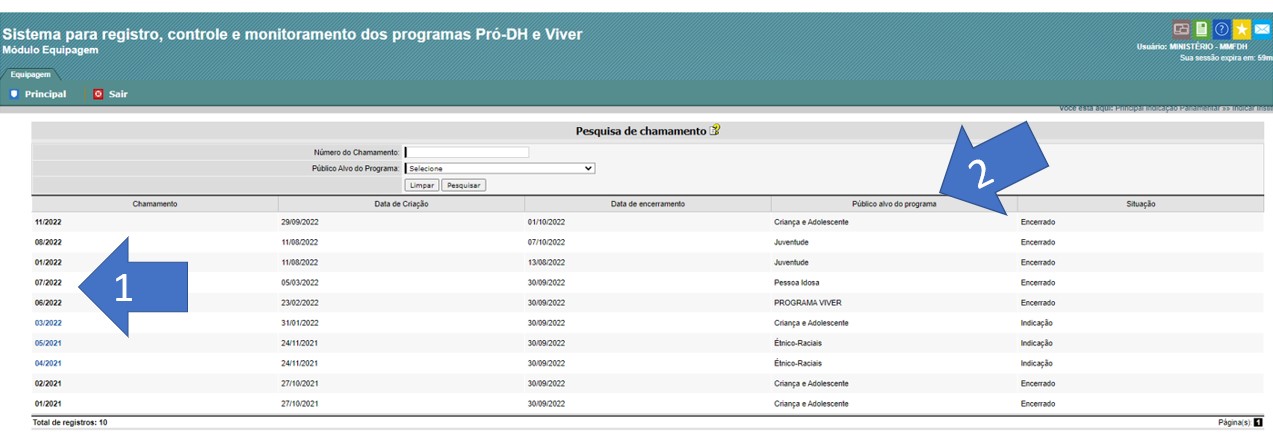Click the help icon beside Pesquisa de chamamento
Viewport: 1273px width, 439px height.
(715, 130)
